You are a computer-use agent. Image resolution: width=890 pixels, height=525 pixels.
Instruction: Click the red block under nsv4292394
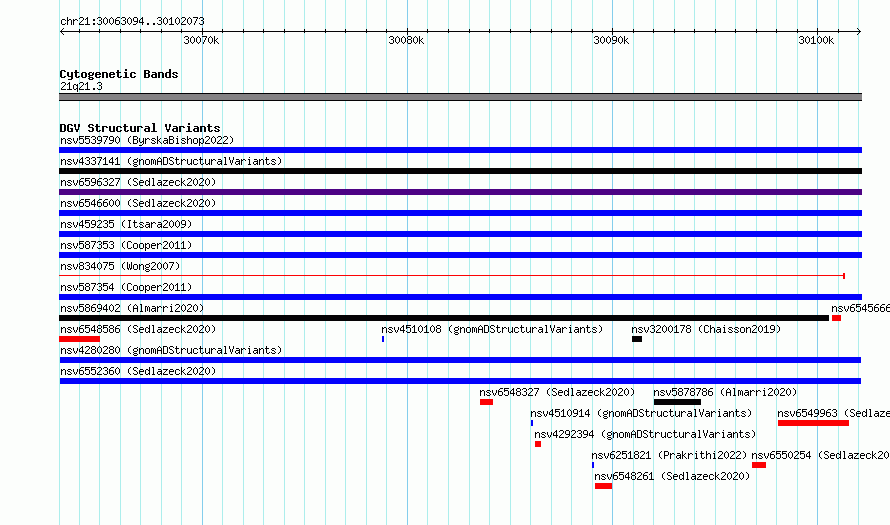538,444
